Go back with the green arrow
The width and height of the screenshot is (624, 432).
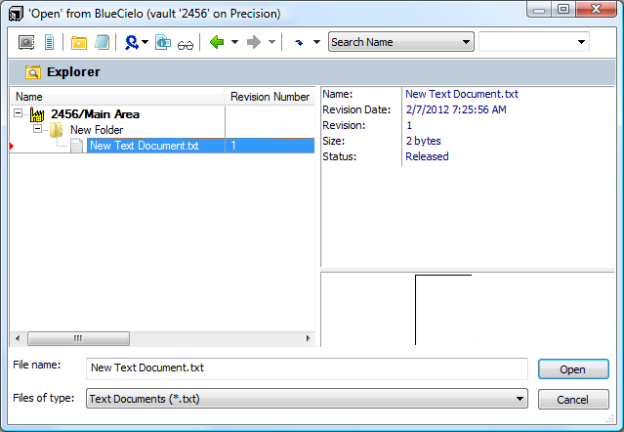217,42
